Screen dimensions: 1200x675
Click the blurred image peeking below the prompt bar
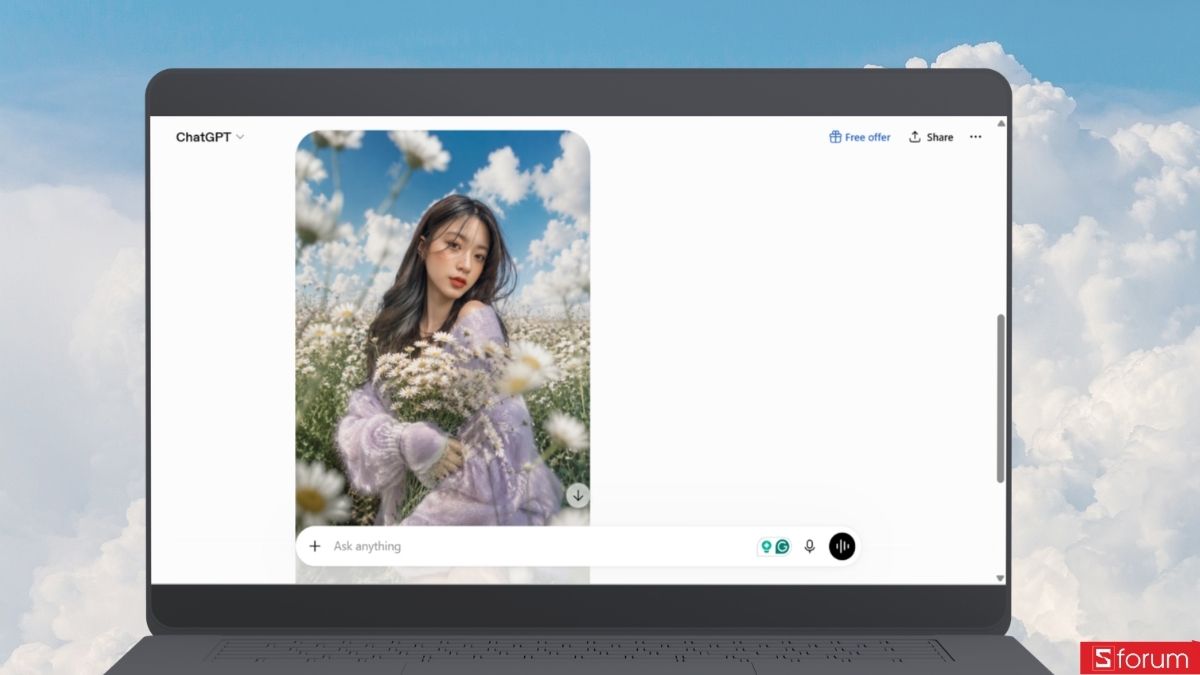pyautogui.click(x=442, y=575)
